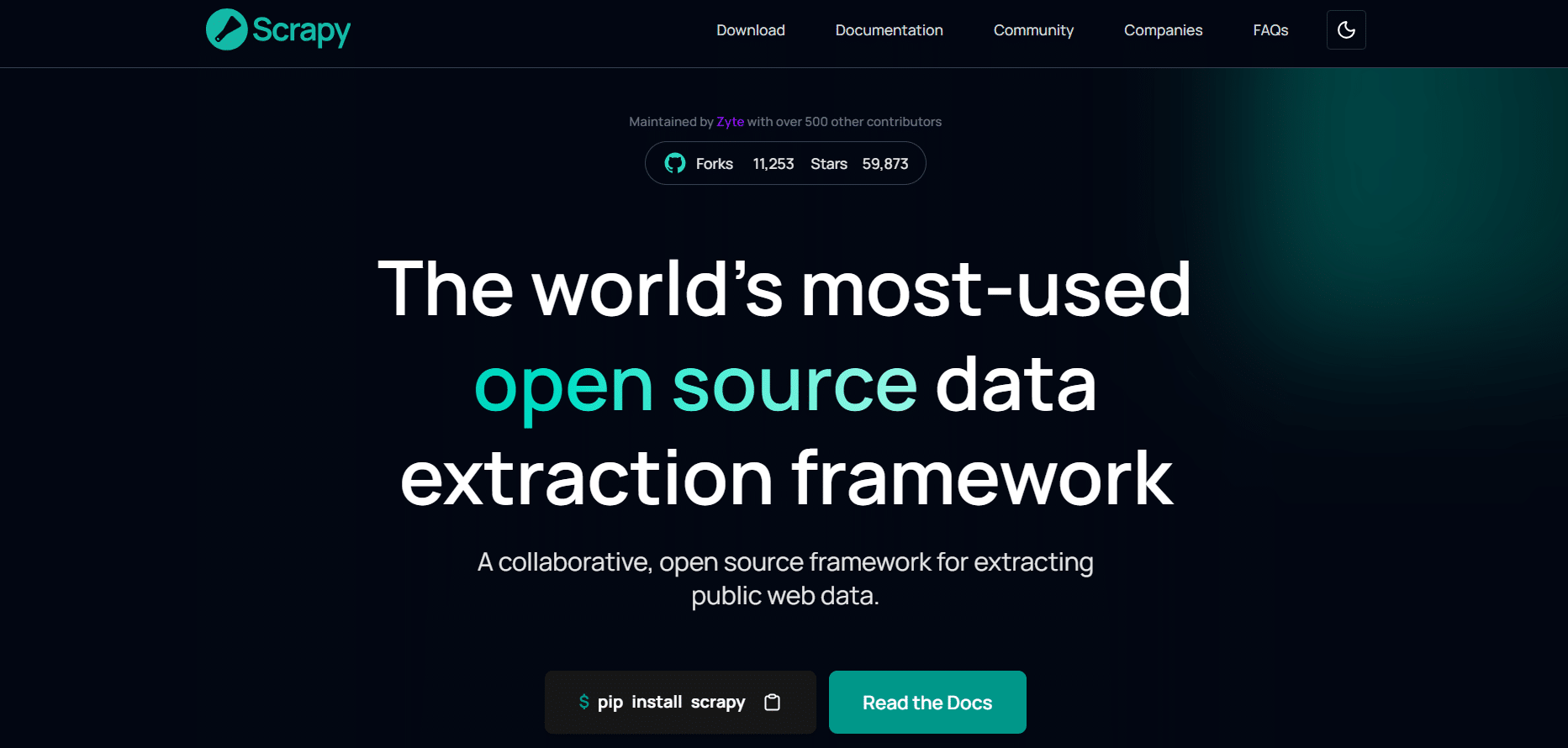Open the Companies nav item

point(1164,30)
